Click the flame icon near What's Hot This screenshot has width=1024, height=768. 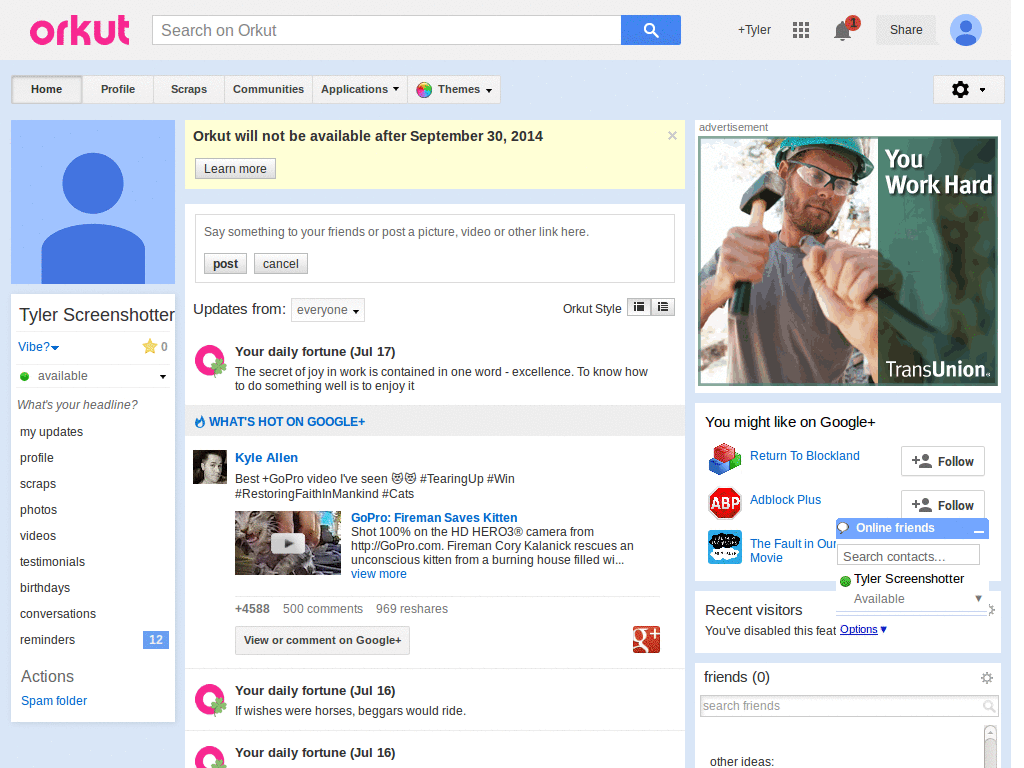click(200, 422)
